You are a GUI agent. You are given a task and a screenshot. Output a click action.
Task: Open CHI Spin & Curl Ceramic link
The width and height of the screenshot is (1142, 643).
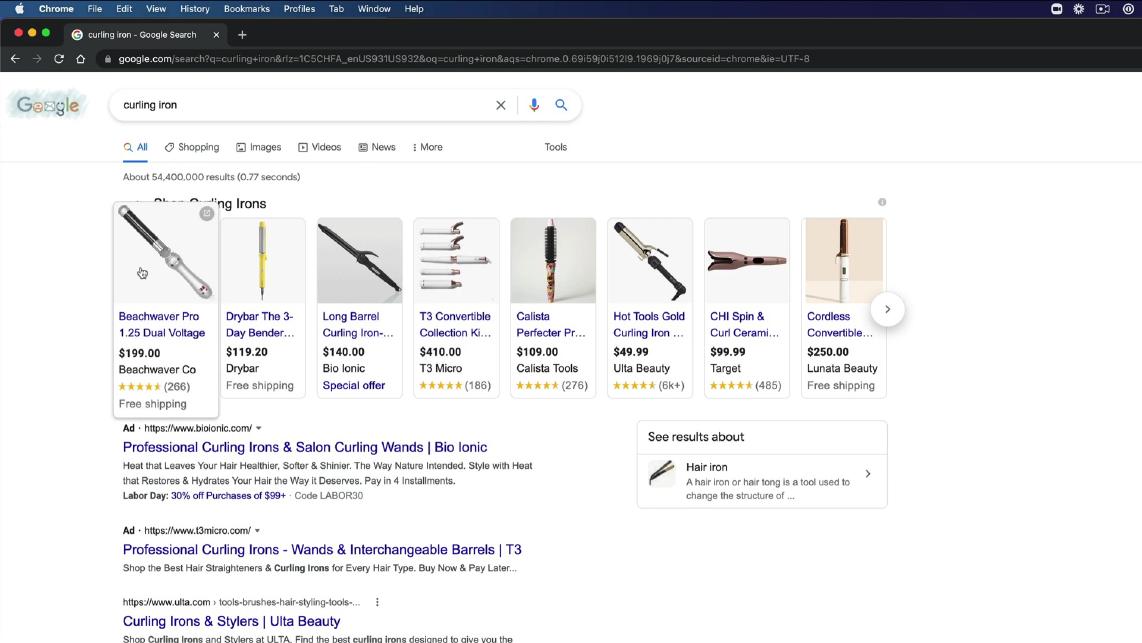point(744,325)
